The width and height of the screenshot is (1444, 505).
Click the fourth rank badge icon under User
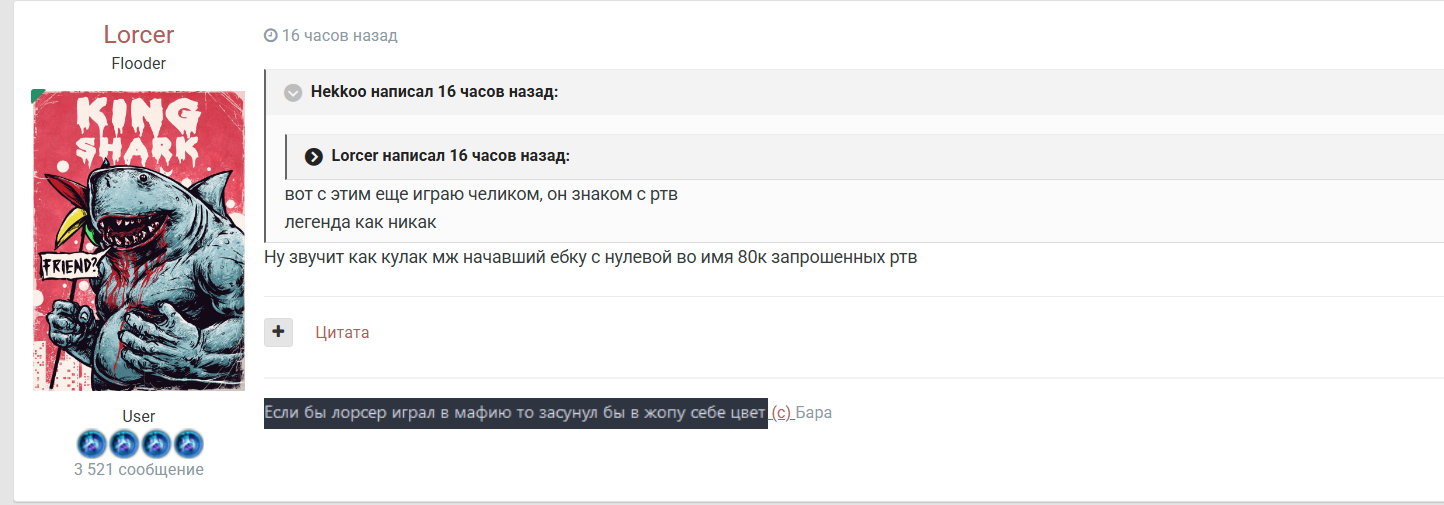(188, 443)
